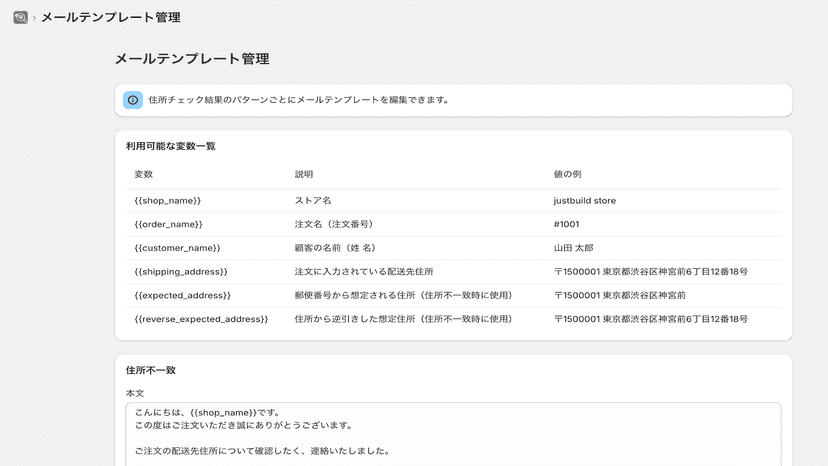This screenshot has height=466, width=828.
Task: Click the breadcrumb title メールテンプレート管理
Action: coord(111,17)
